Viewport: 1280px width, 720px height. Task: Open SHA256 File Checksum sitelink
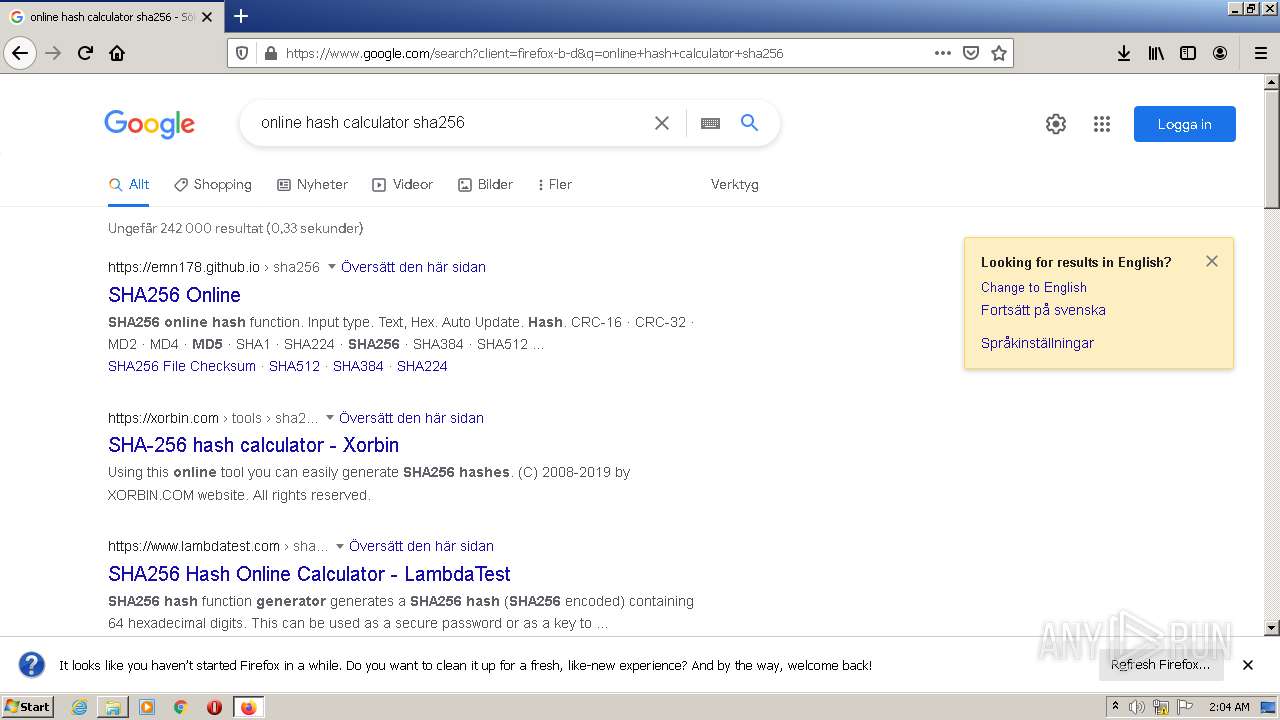182,366
